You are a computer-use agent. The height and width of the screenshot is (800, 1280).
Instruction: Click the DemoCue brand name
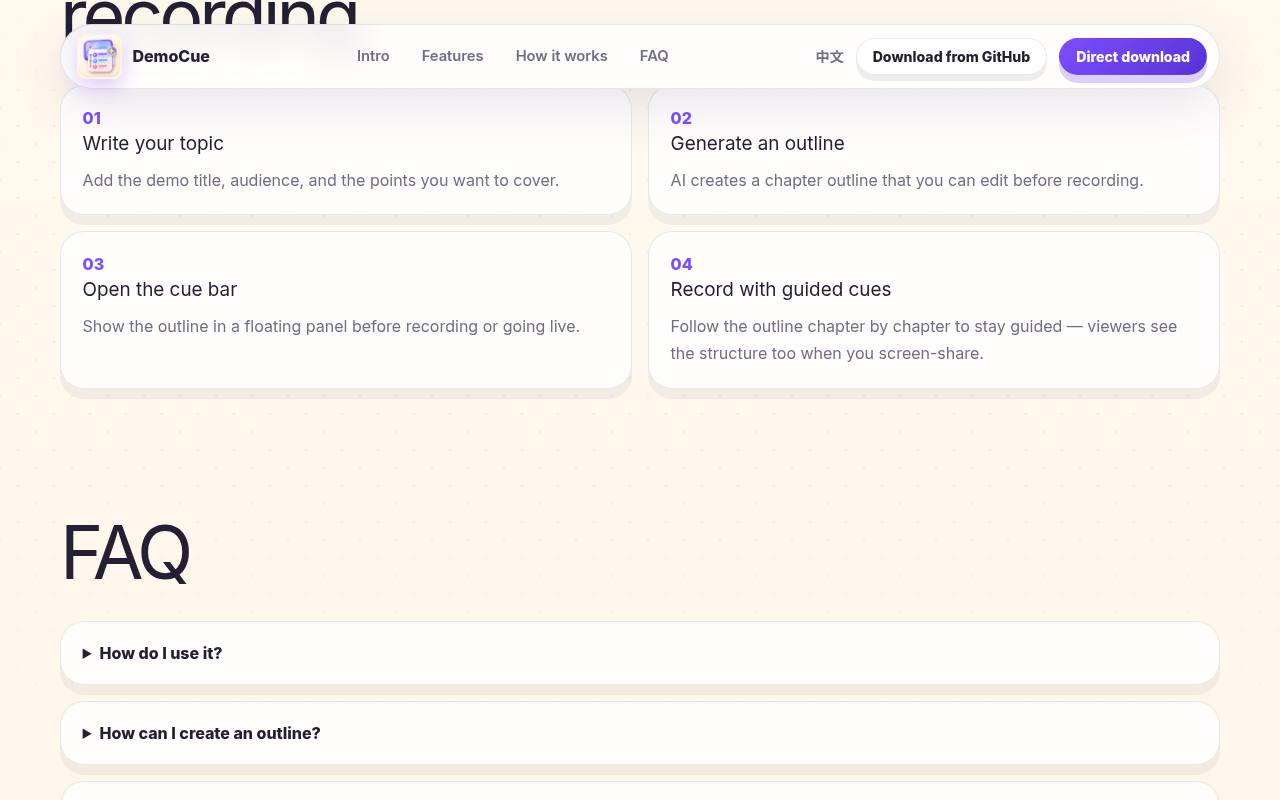click(171, 56)
